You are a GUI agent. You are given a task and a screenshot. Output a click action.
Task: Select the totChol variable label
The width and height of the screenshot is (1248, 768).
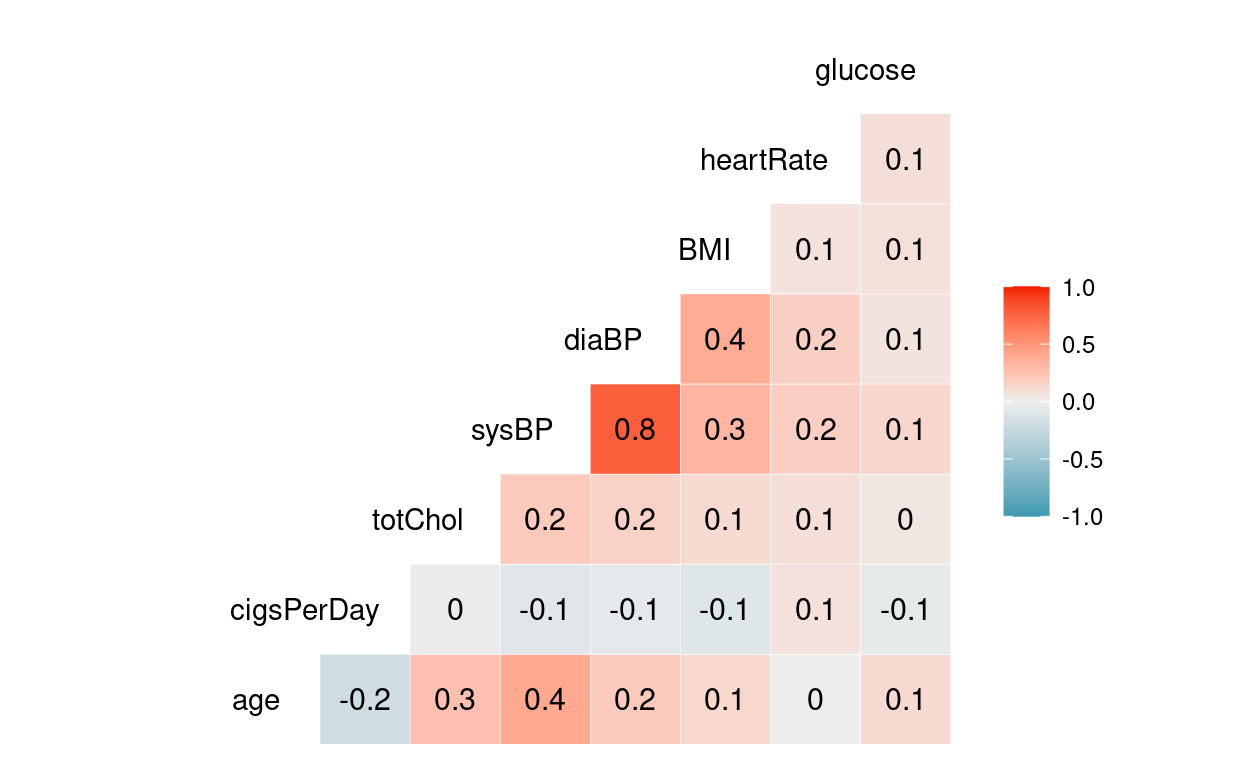[417, 520]
